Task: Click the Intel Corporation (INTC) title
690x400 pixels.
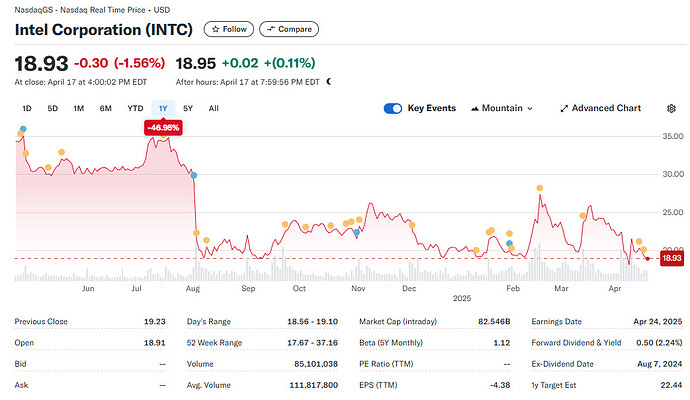Action: pos(104,29)
